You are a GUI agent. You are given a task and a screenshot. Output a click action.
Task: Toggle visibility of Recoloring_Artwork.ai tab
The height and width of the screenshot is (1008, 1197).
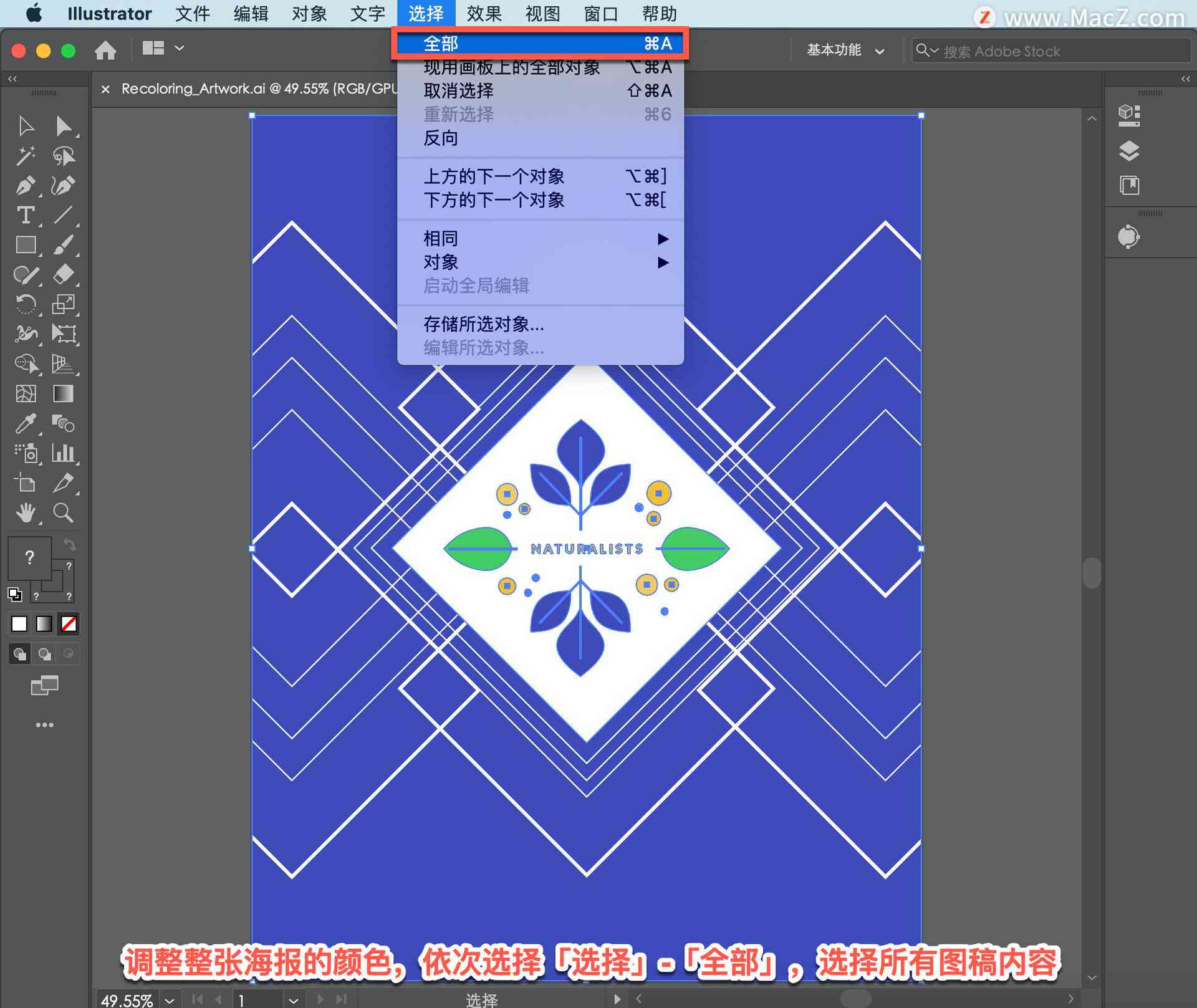pos(104,91)
